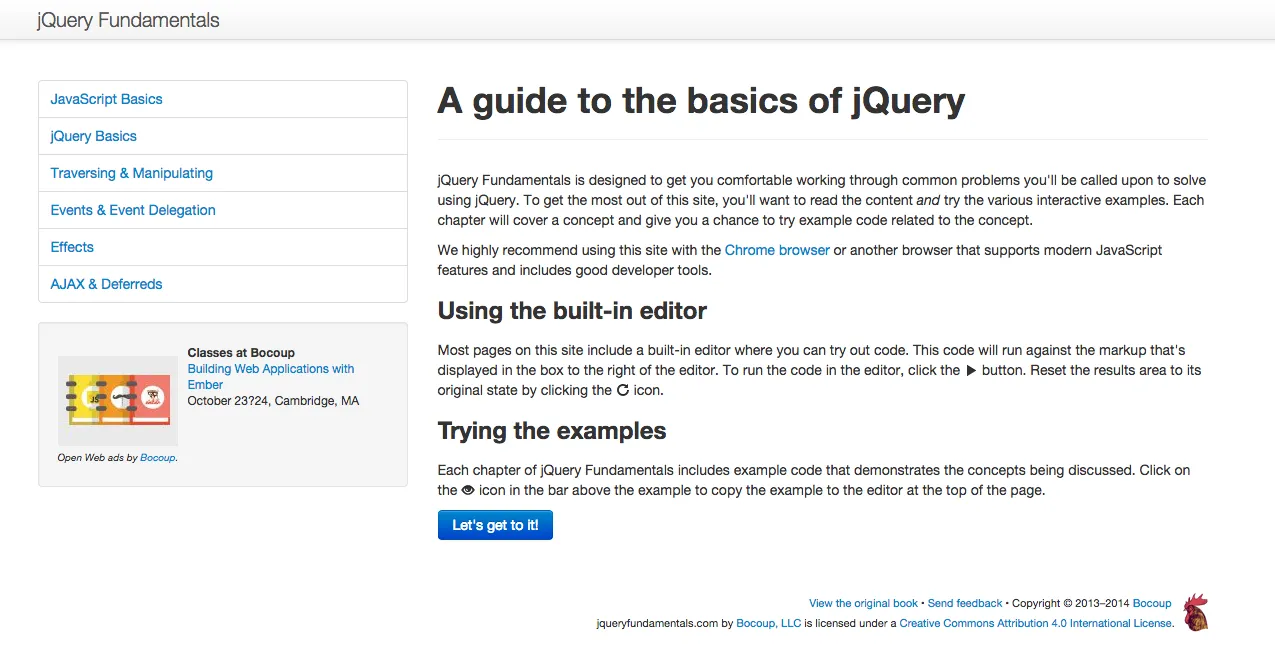
Task: Click the heading A guide to the basics of jQuery
Action: [x=701, y=101]
